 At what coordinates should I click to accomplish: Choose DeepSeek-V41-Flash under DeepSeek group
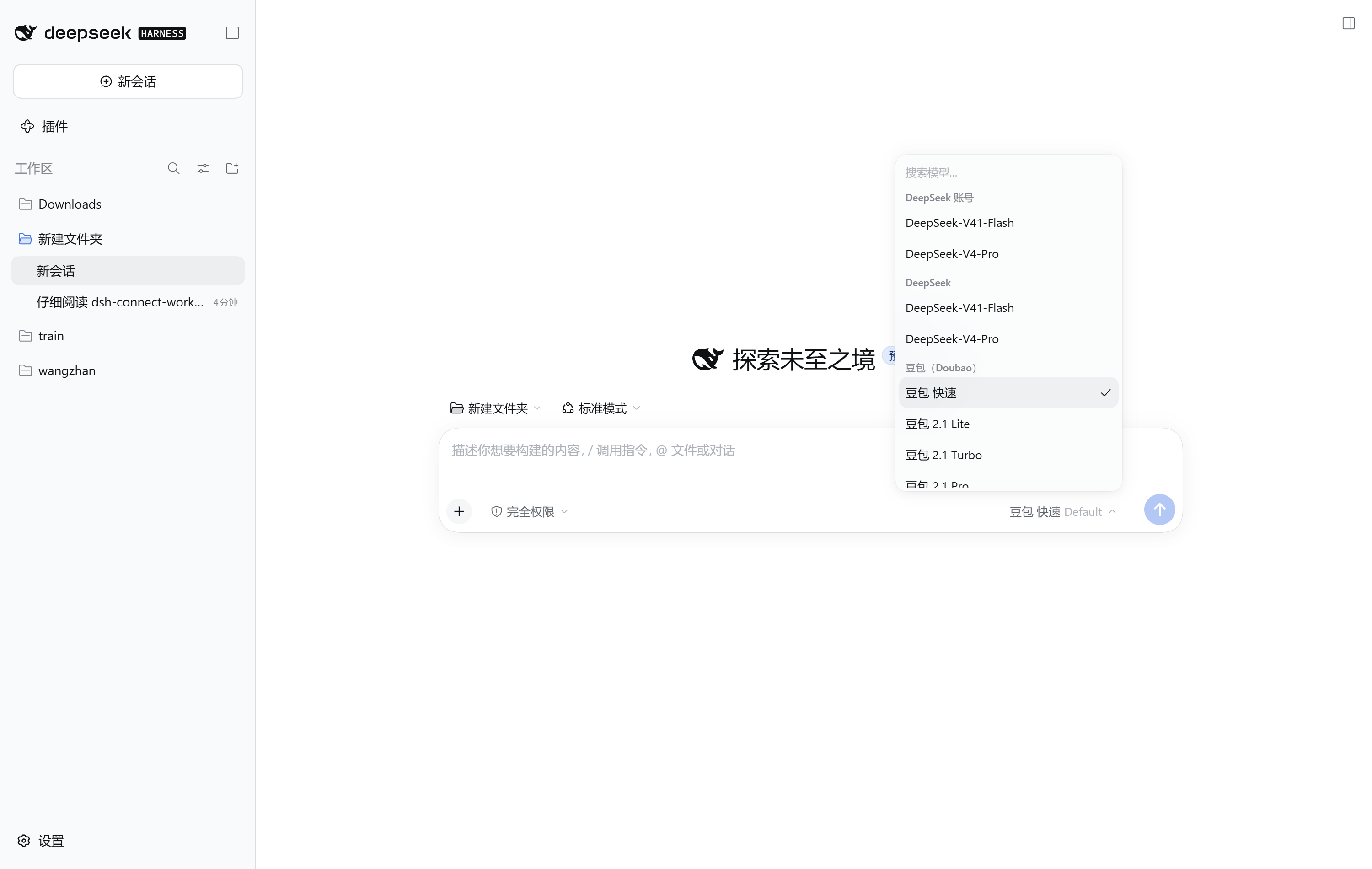(x=1008, y=308)
